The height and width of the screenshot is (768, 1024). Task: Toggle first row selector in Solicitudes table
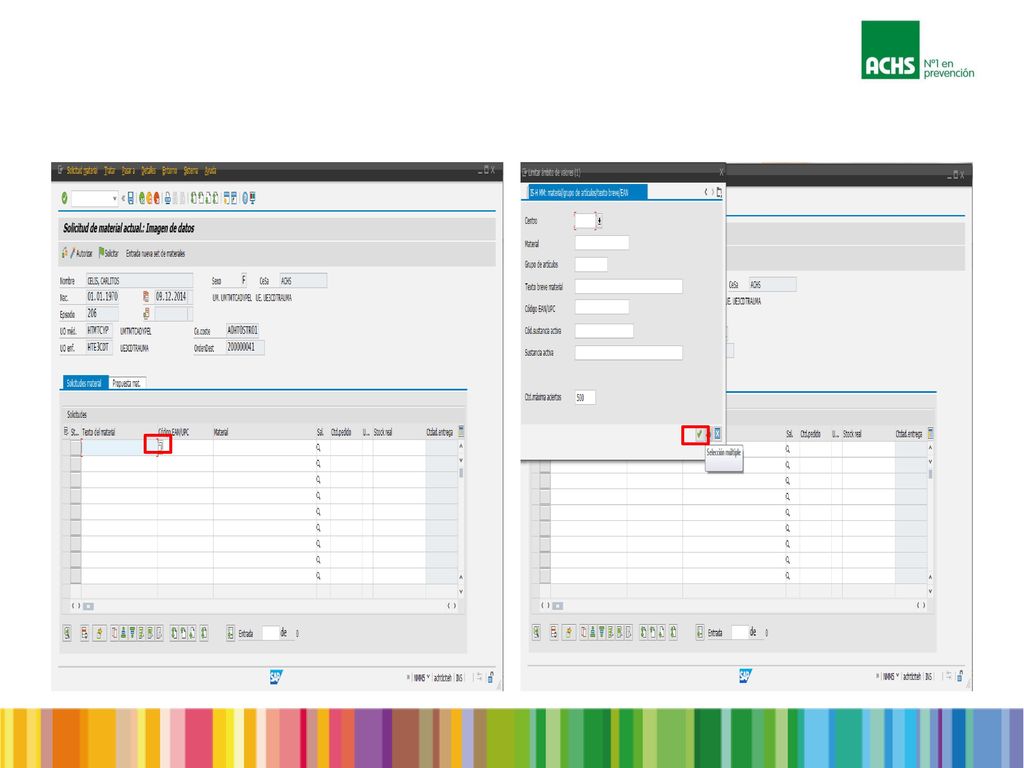point(76,447)
